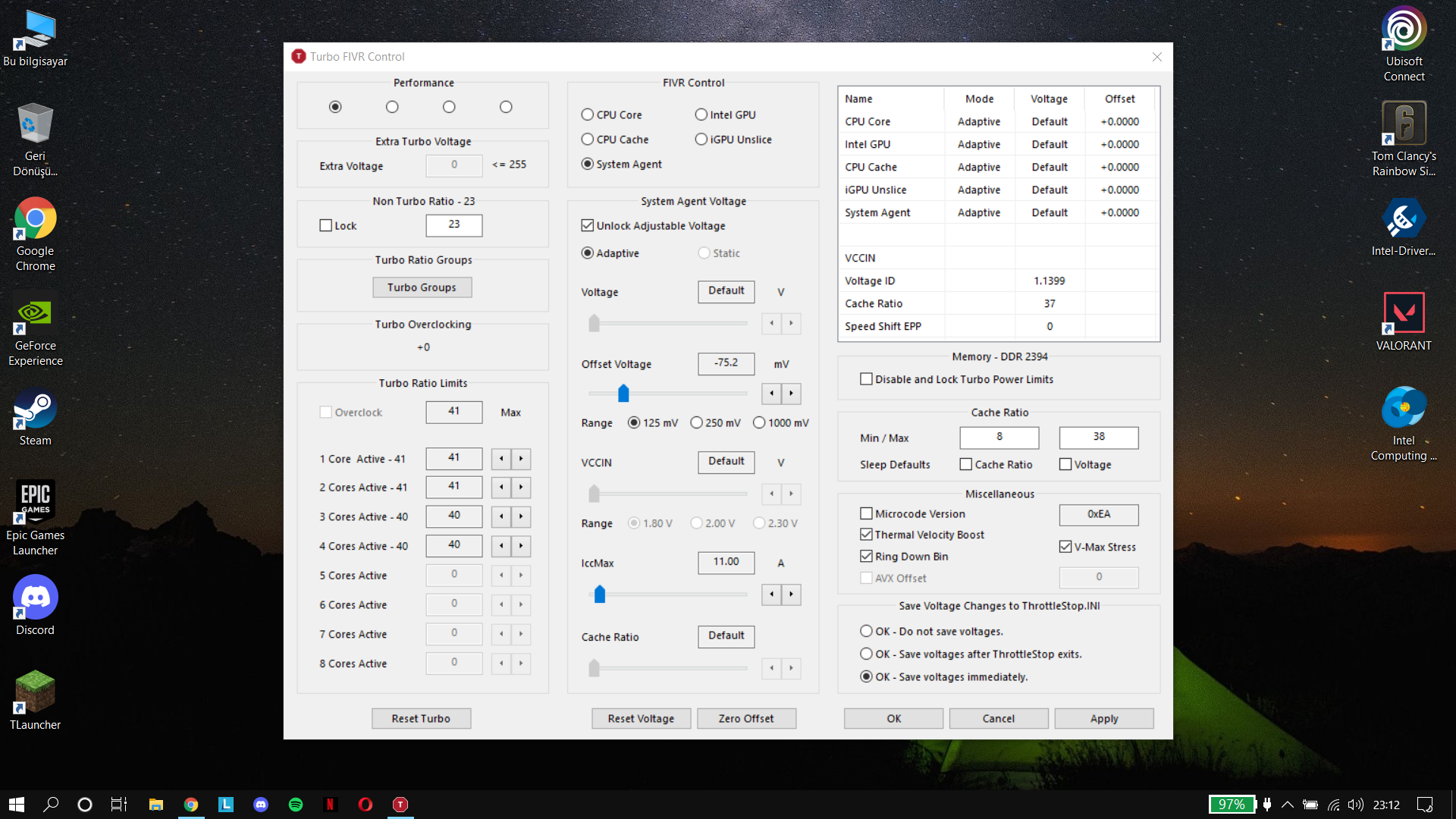Open GeForce Experience shortcut
Viewport: 1456px width, 819px height.
[35, 313]
